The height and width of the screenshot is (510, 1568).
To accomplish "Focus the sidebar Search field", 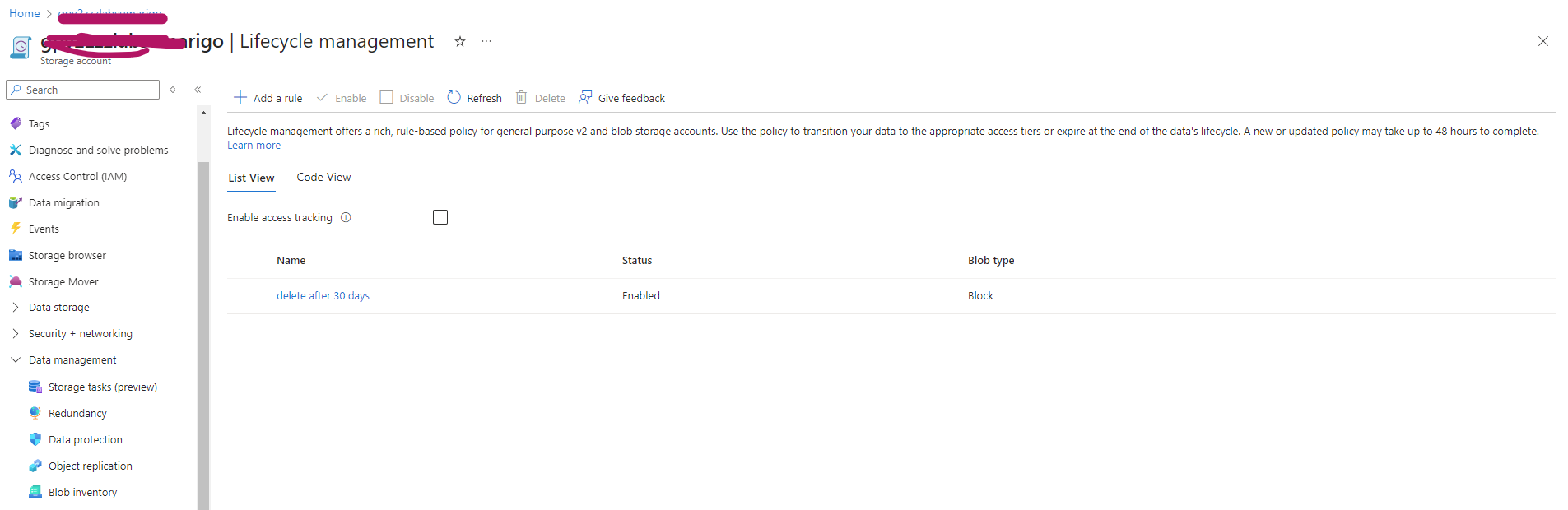I will click(82, 90).
